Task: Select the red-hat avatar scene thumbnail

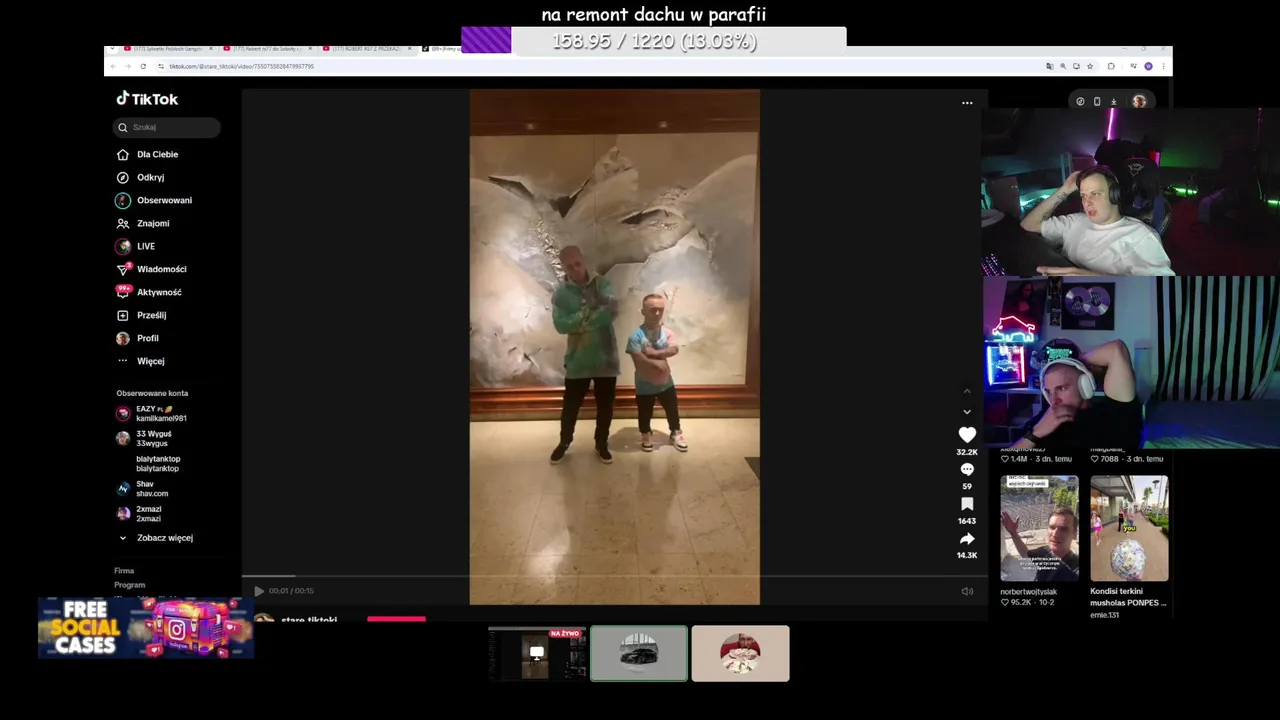Action: [x=740, y=654]
